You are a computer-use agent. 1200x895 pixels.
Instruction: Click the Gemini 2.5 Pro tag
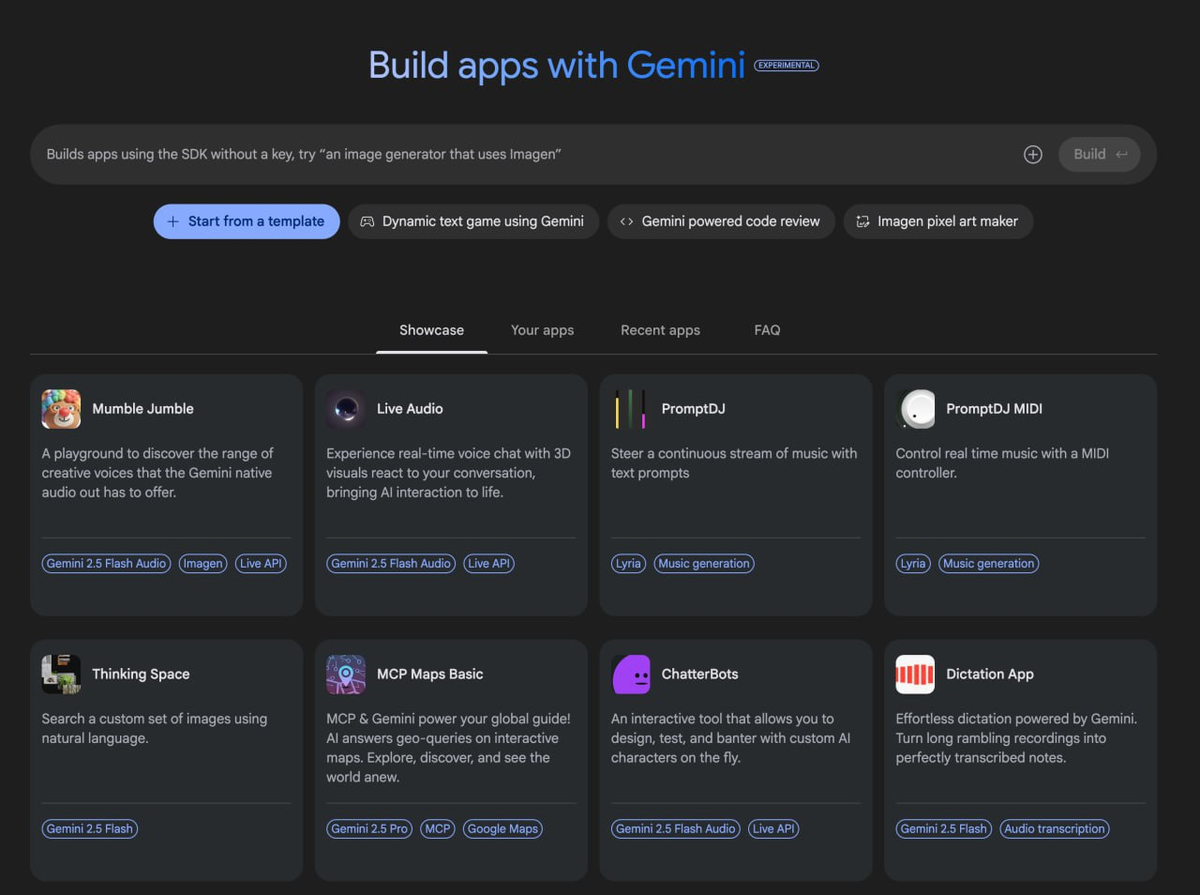tap(369, 828)
